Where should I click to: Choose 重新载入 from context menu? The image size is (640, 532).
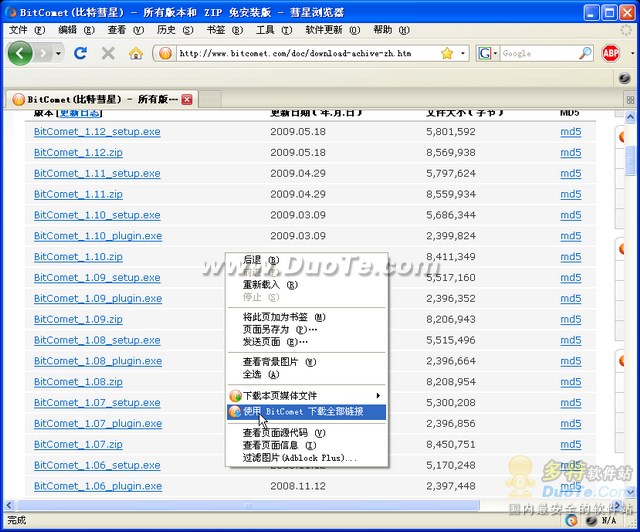pyautogui.click(x=261, y=285)
